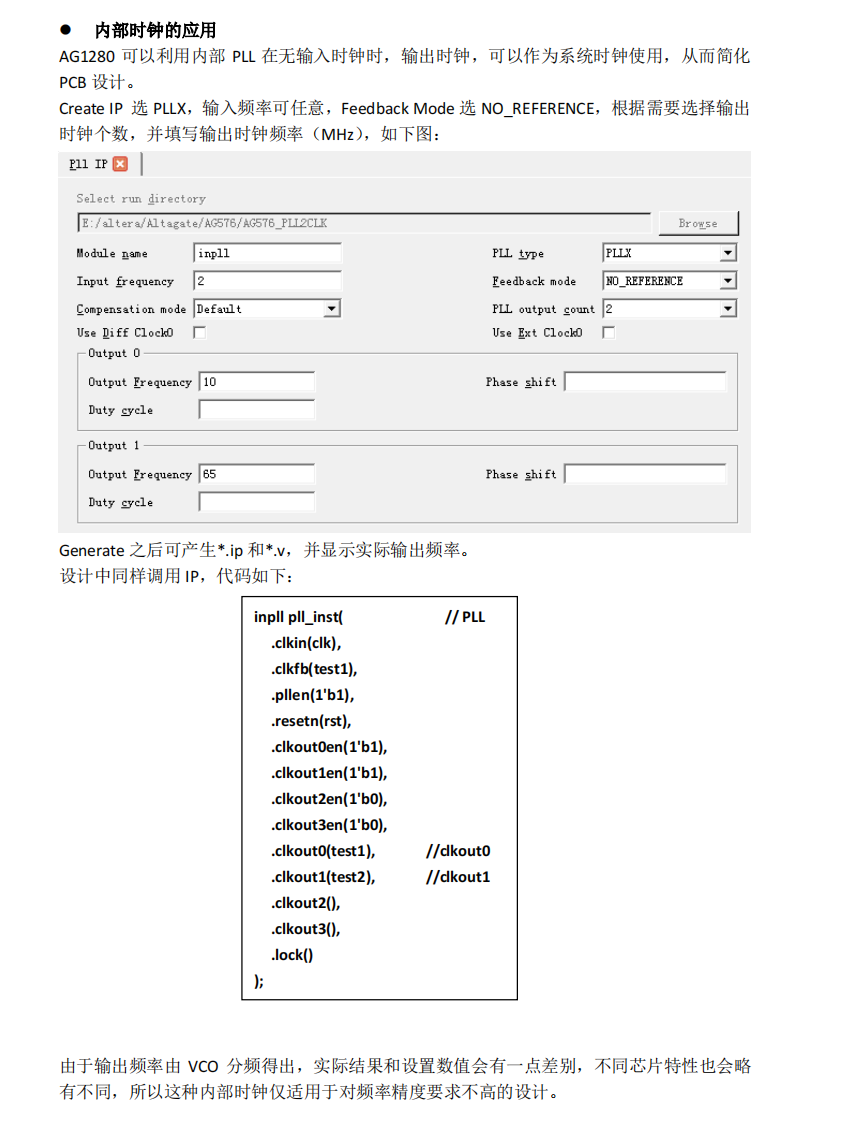Click the '.clkout3en(1'b0),' code line

click(329, 825)
